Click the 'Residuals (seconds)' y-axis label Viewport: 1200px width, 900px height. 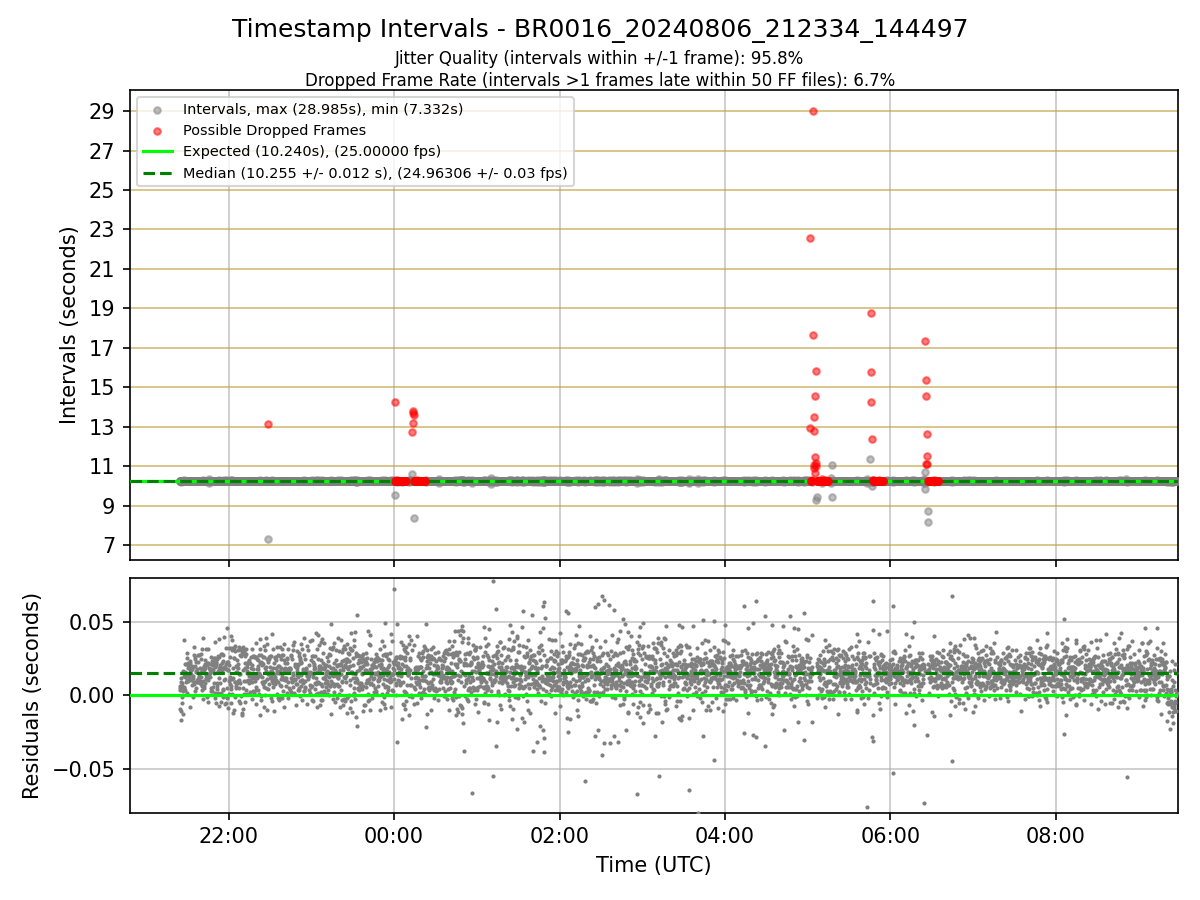tap(32, 696)
